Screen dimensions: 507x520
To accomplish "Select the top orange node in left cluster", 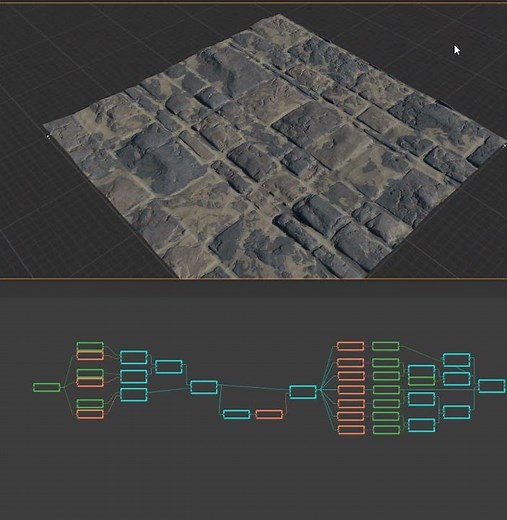I will click(x=90, y=356).
